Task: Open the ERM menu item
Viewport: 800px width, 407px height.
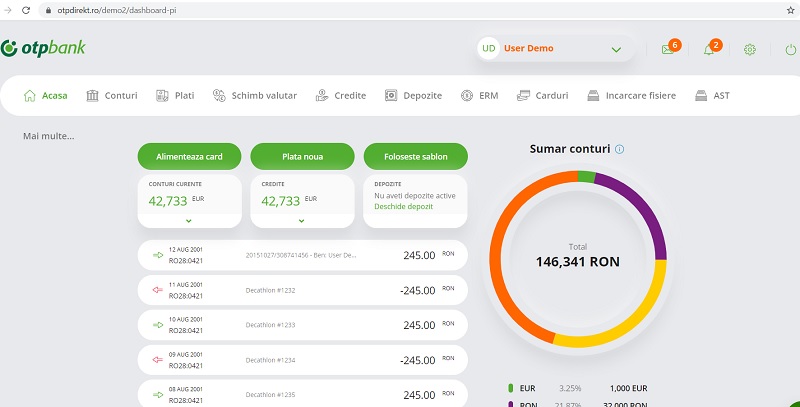Action: (x=480, y=95)
